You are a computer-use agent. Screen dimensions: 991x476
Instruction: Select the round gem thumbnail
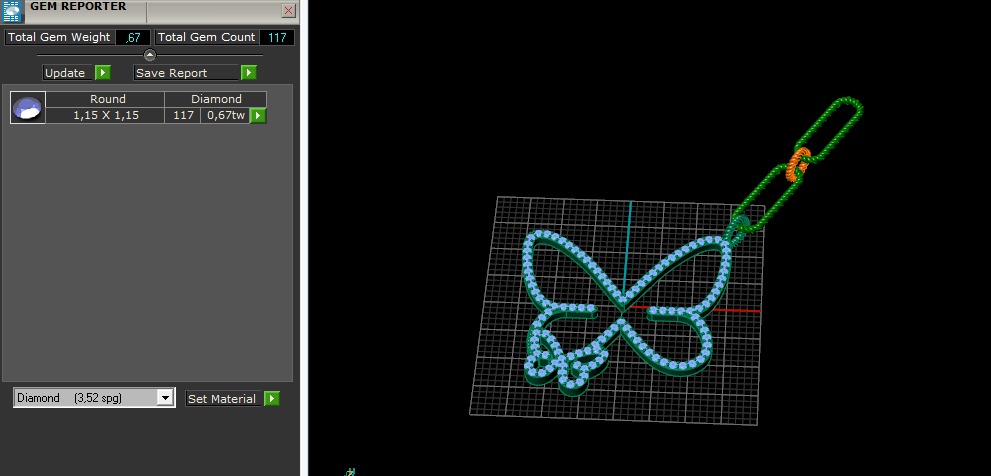28,107
